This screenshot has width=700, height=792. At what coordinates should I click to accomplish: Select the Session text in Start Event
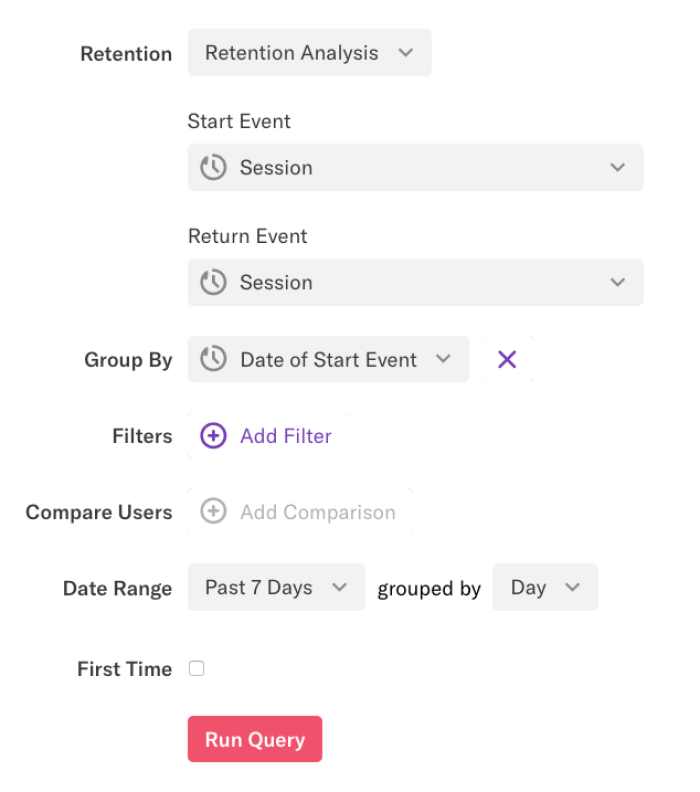pos(276,168)
